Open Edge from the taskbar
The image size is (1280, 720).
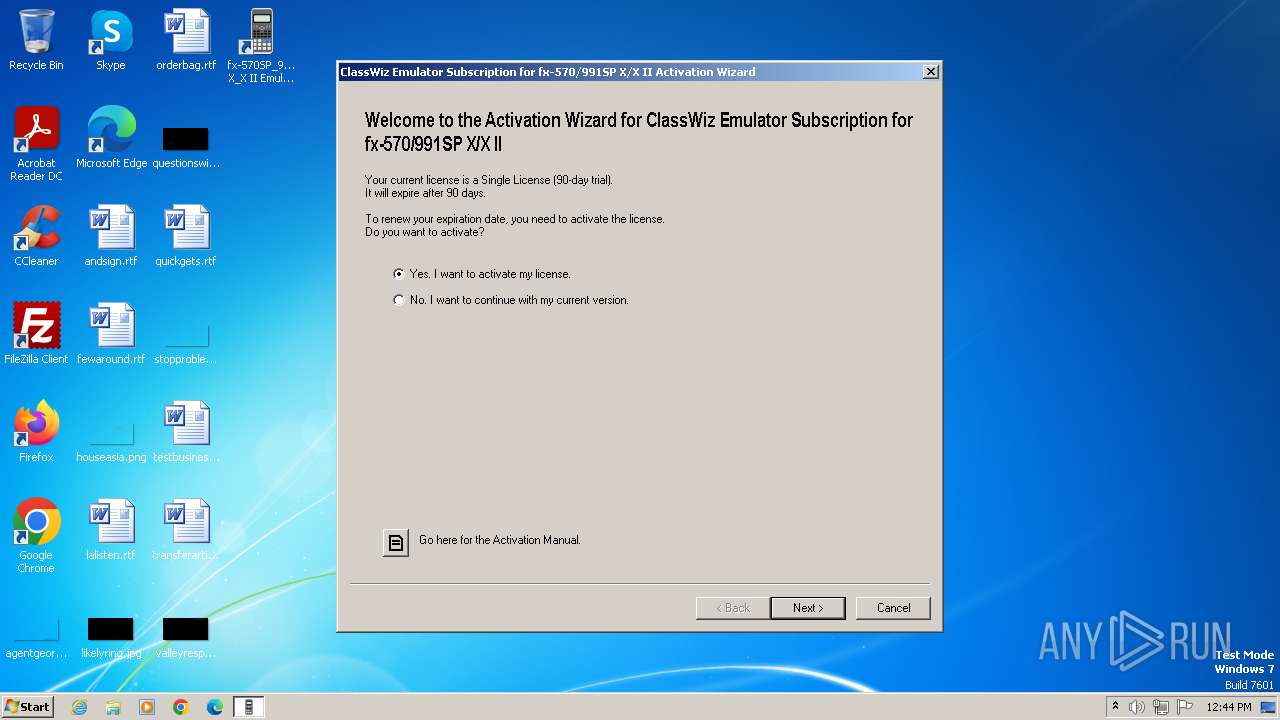point(215,707)
